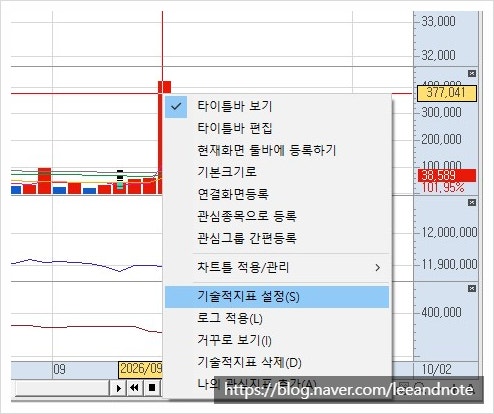Select 타이틀바 편집 from context menu
The width and height of the screenshot is (494, 414).
[x=277, y=128]
